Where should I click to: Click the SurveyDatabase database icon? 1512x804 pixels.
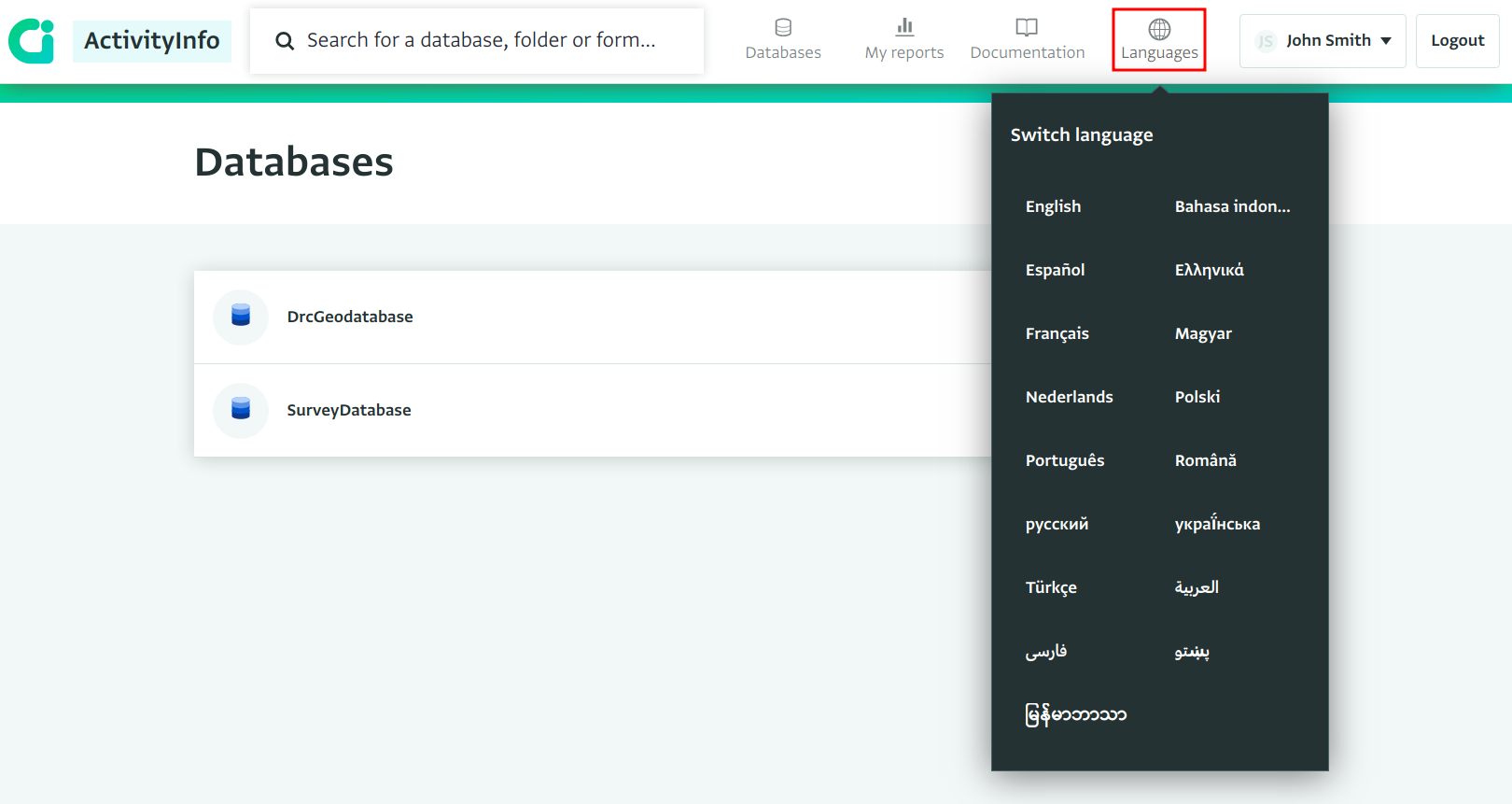click(x=241, y=410)
